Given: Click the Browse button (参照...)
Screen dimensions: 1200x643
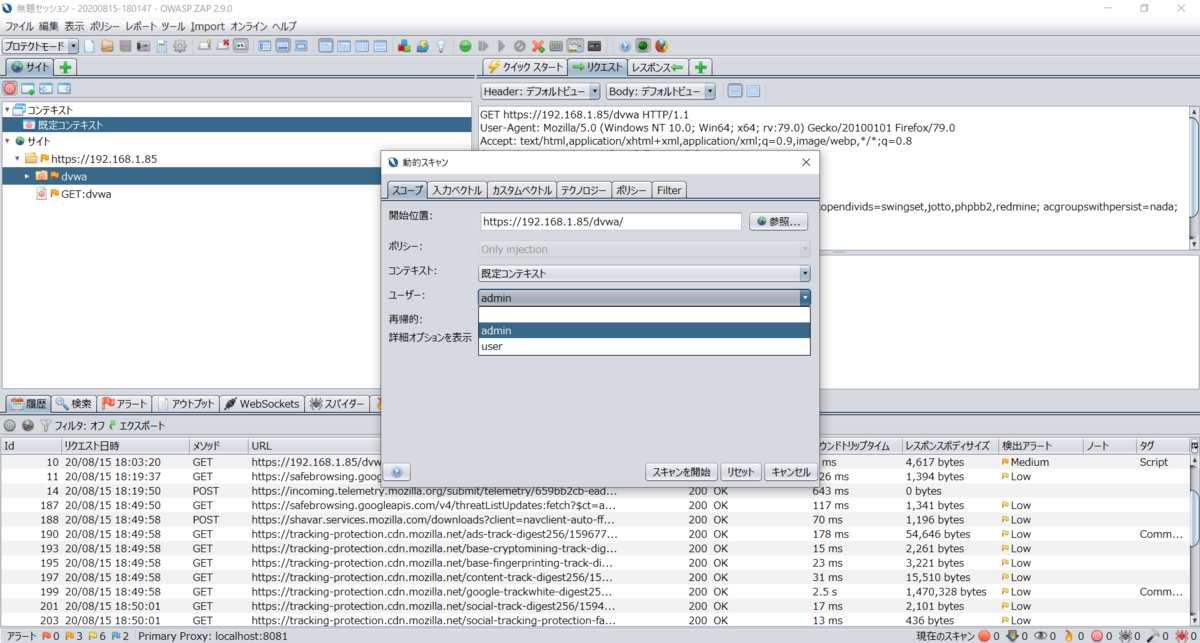Looking at the screenshot, I should [778, 222].
